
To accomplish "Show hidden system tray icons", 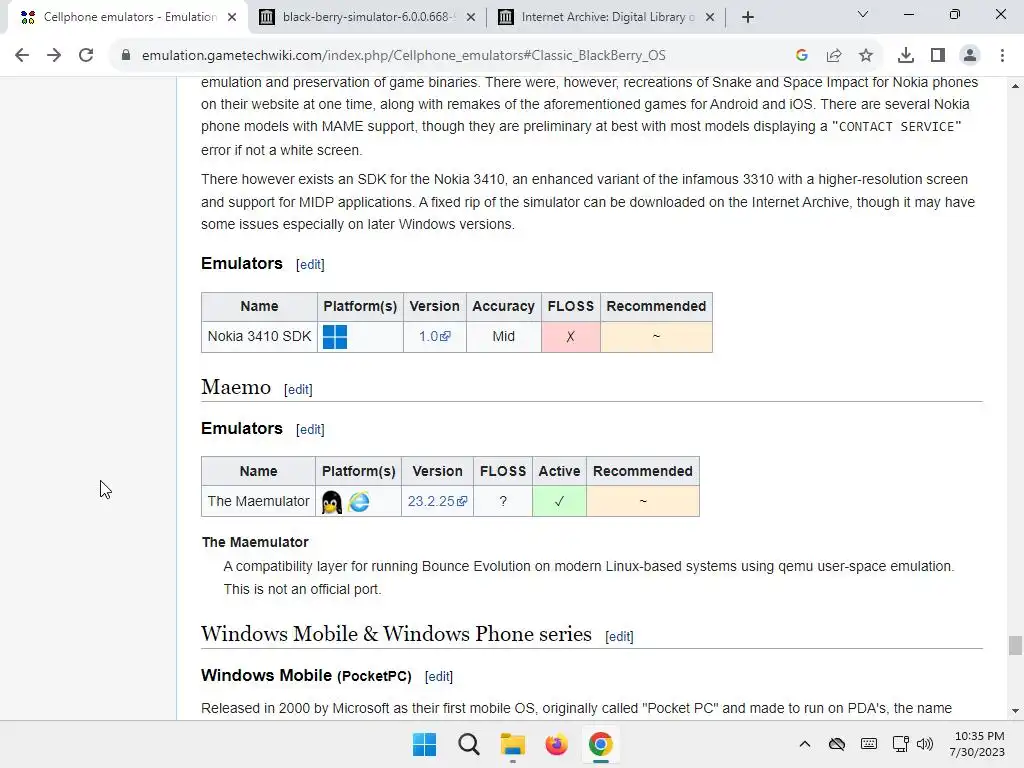I will pos(805,744).
